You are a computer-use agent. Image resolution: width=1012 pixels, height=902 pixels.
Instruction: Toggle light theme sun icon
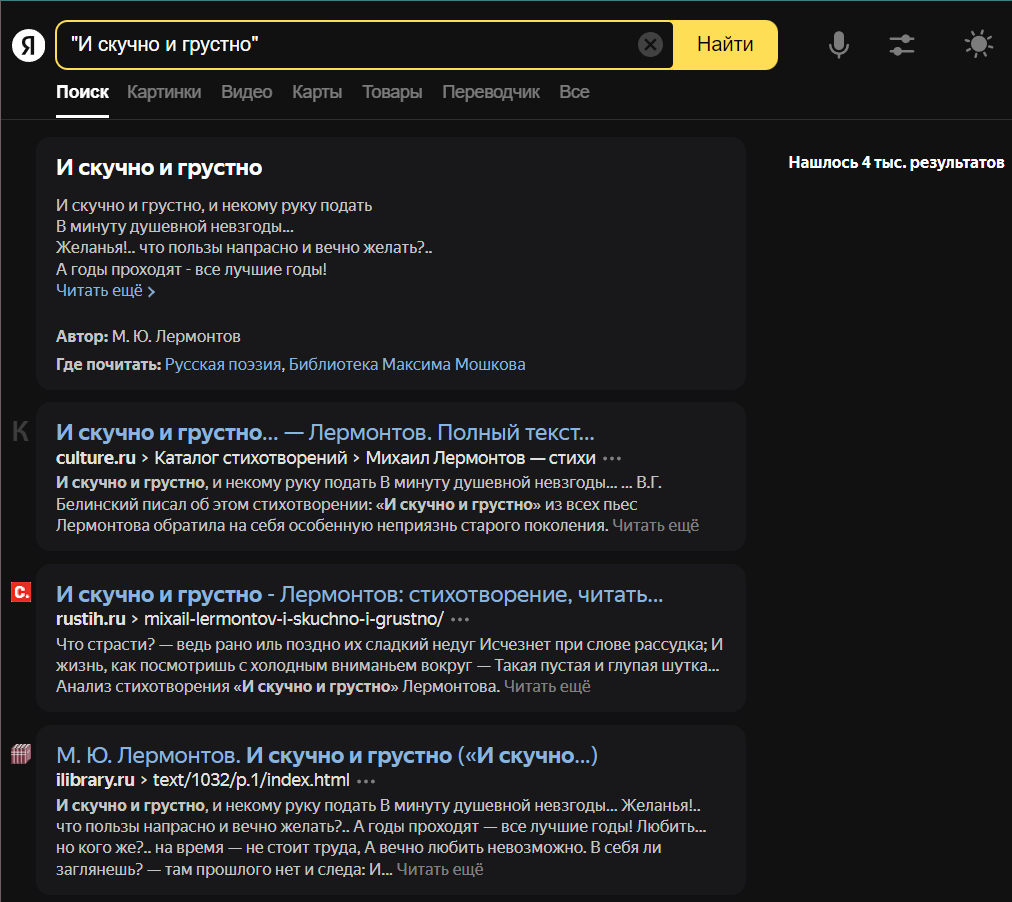(x=978, y=45)
